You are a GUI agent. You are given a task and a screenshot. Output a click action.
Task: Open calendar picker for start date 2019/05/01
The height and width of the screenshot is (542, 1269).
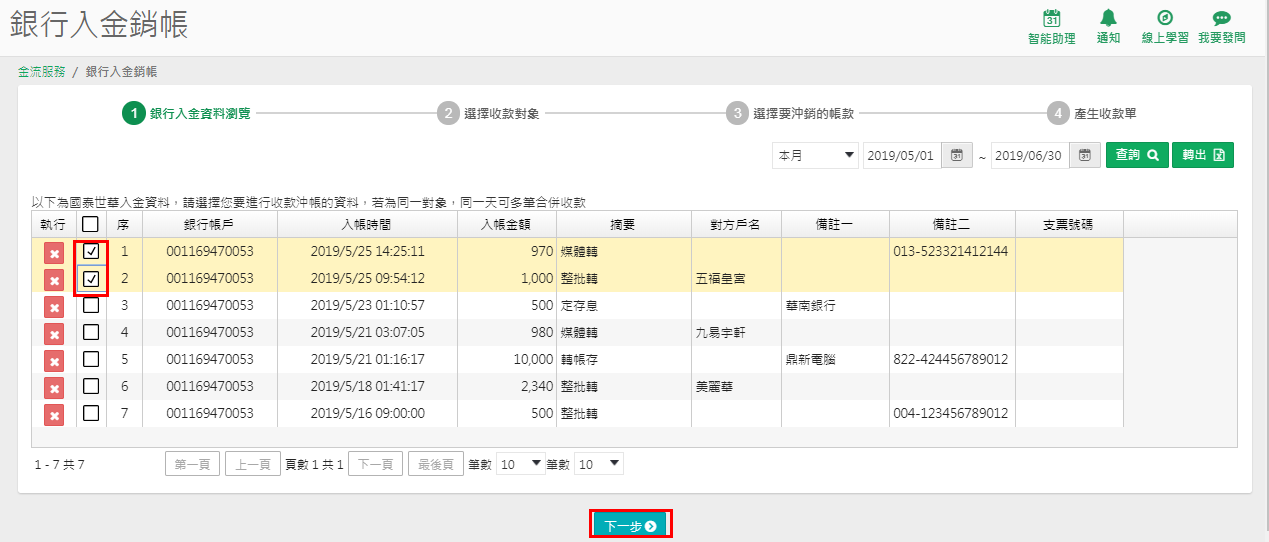pos(957,155)
